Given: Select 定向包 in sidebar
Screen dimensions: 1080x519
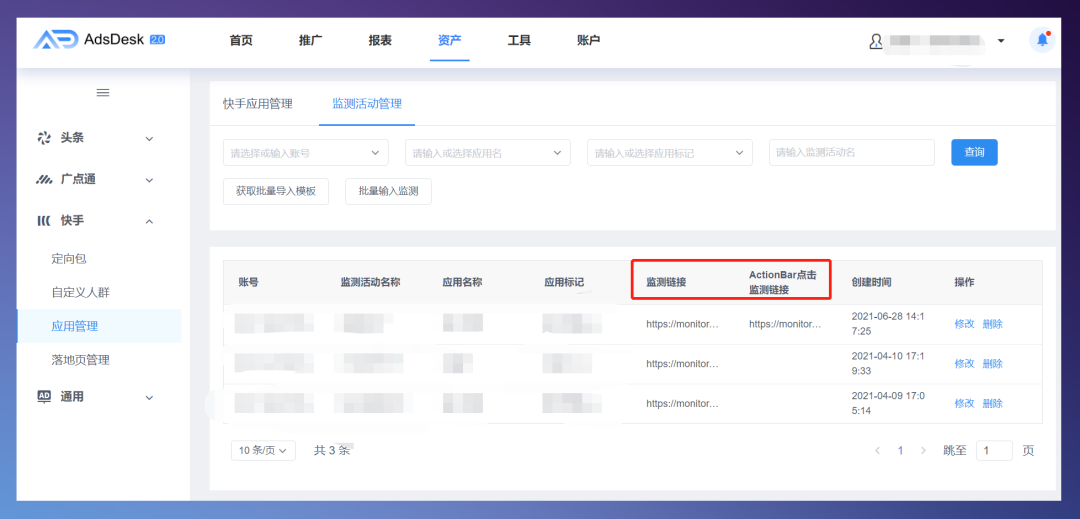Looking at the screenshot, I should point(69,259).
